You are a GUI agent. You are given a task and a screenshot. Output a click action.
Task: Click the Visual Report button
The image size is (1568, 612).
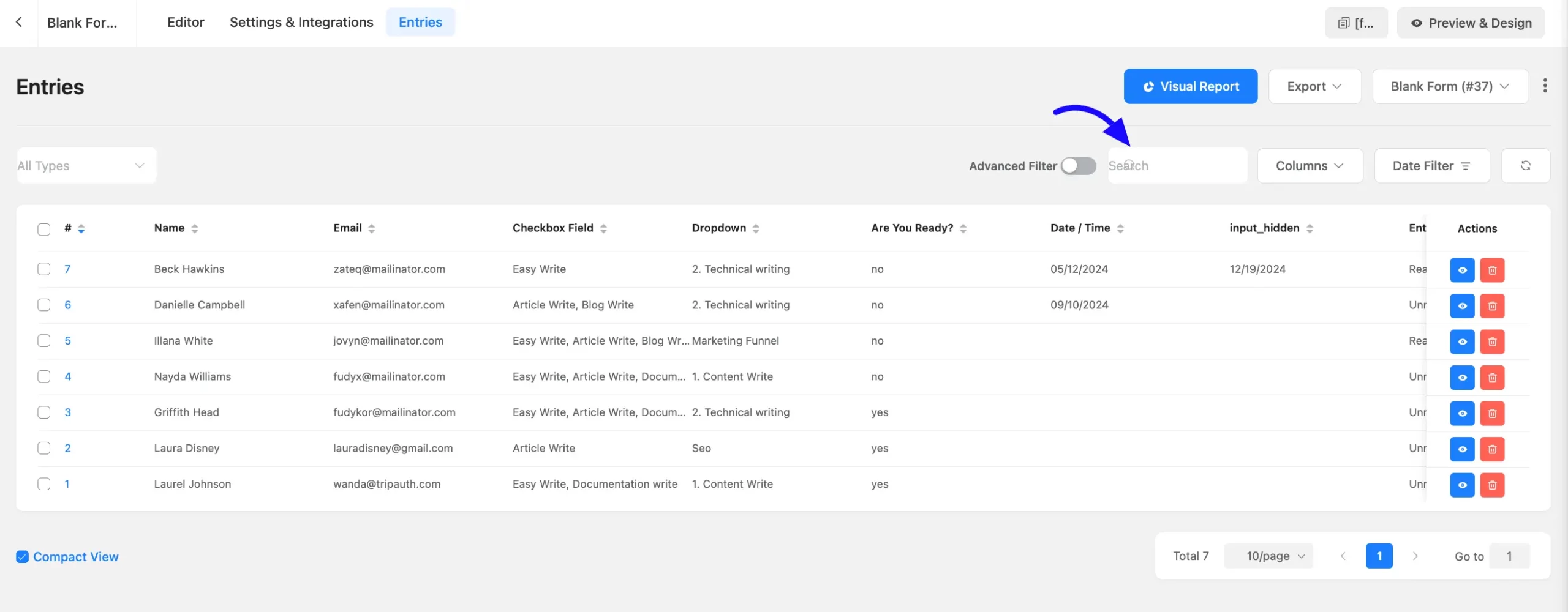click(1190, 86)
